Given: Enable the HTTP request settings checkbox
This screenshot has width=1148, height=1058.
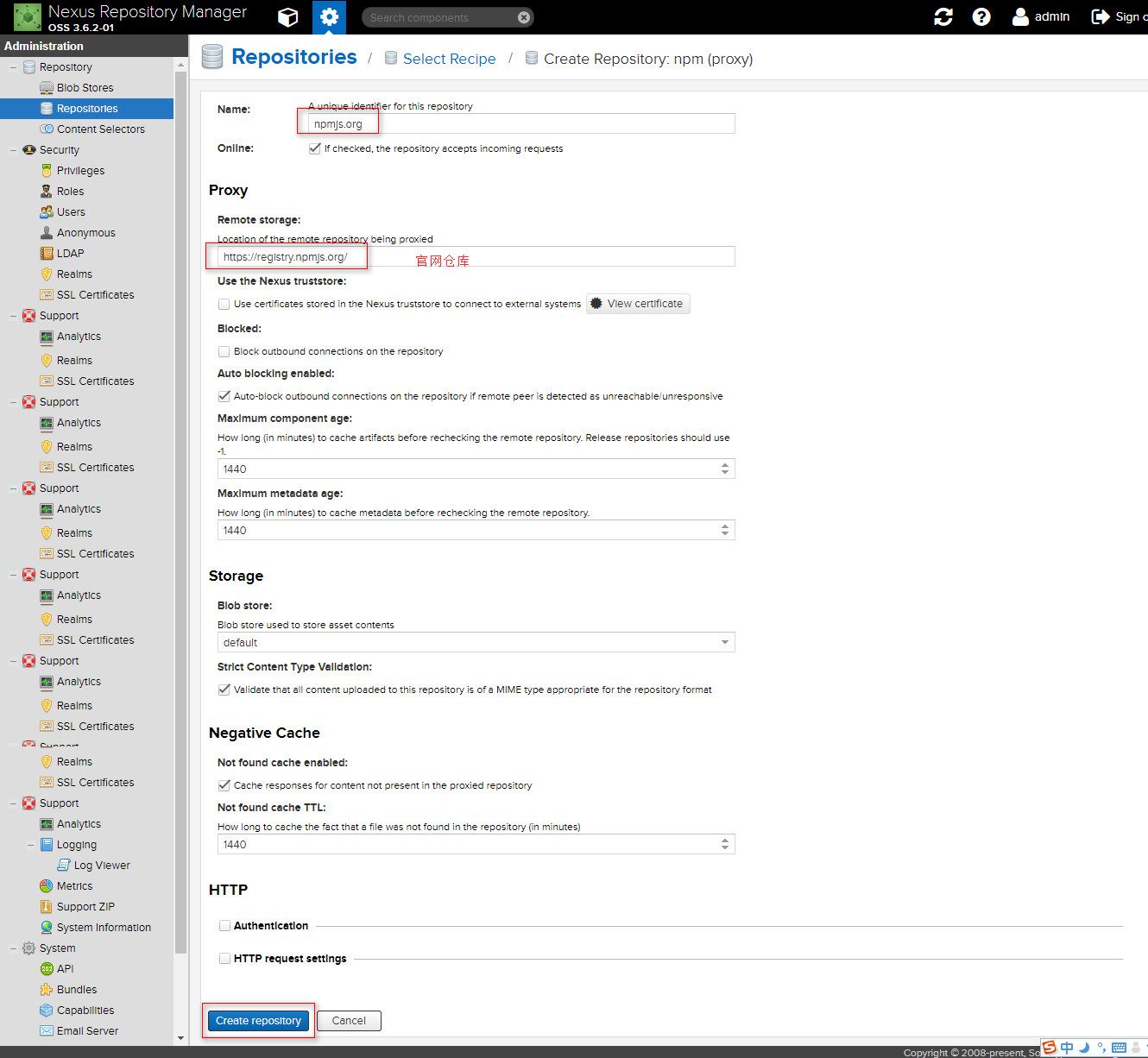Looking at the screenshot, I should pos(224,958).
